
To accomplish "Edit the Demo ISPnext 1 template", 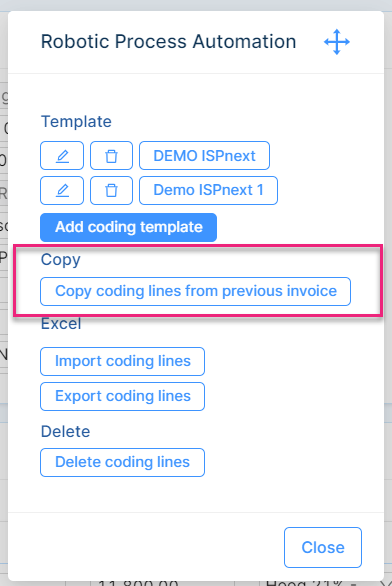I will point(62,191).
